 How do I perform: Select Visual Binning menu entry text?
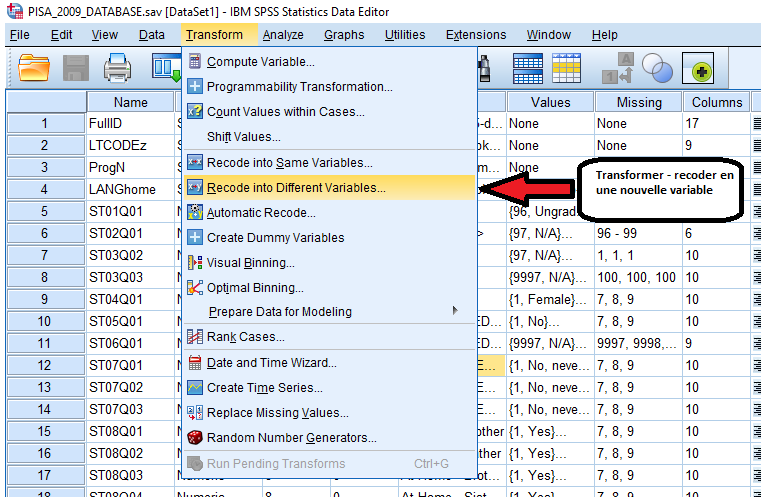250,263
